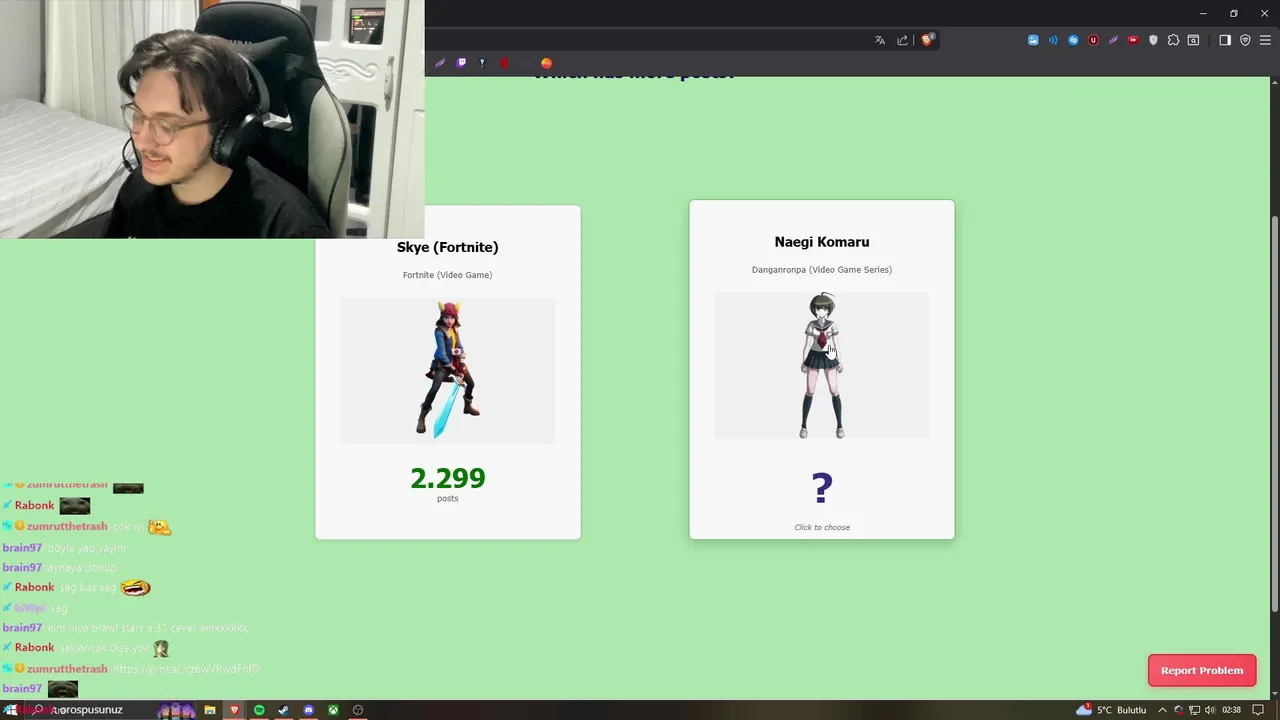The height and width of the screenshot is (720, 1280).
Task: Click the volume speaker icon in tray
Action: click(1210, 710)
